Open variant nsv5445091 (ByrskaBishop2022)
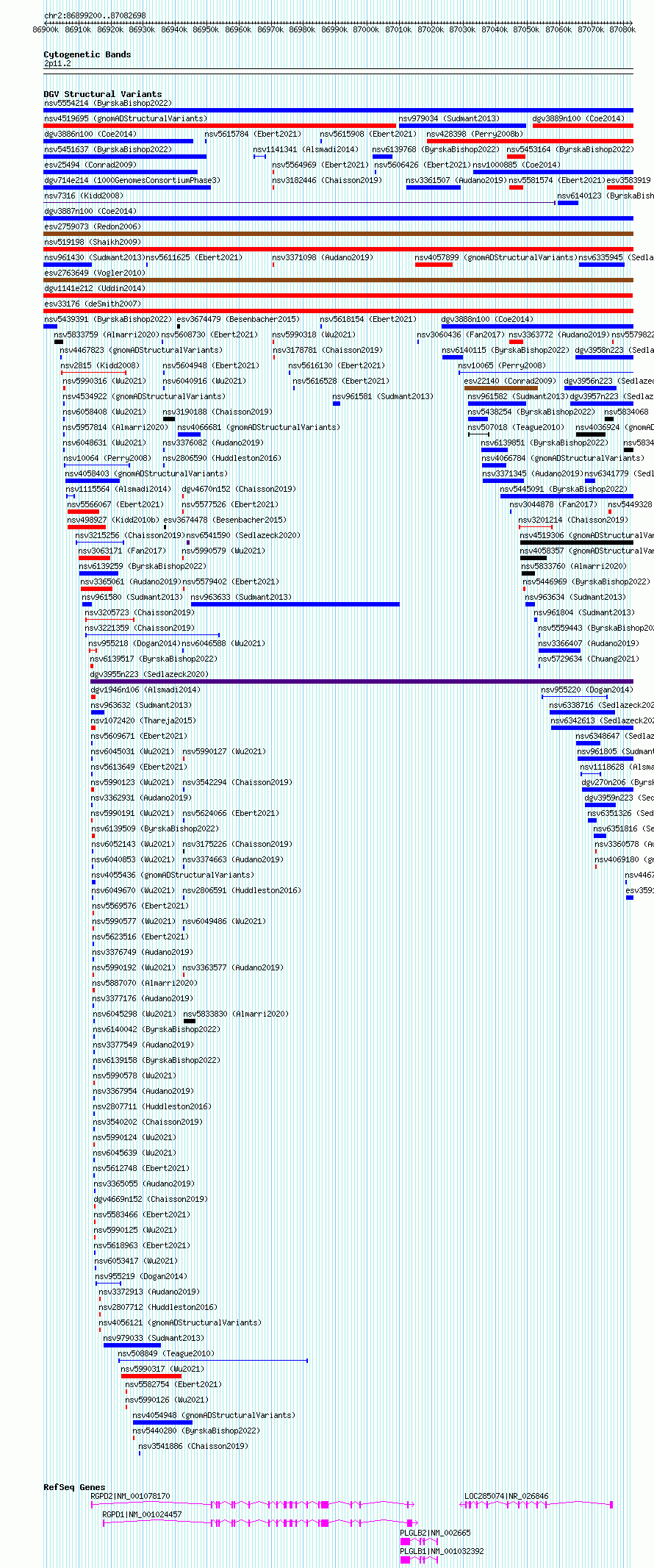The width and height of the screenshot is (654, 1568). pos(567,496)
